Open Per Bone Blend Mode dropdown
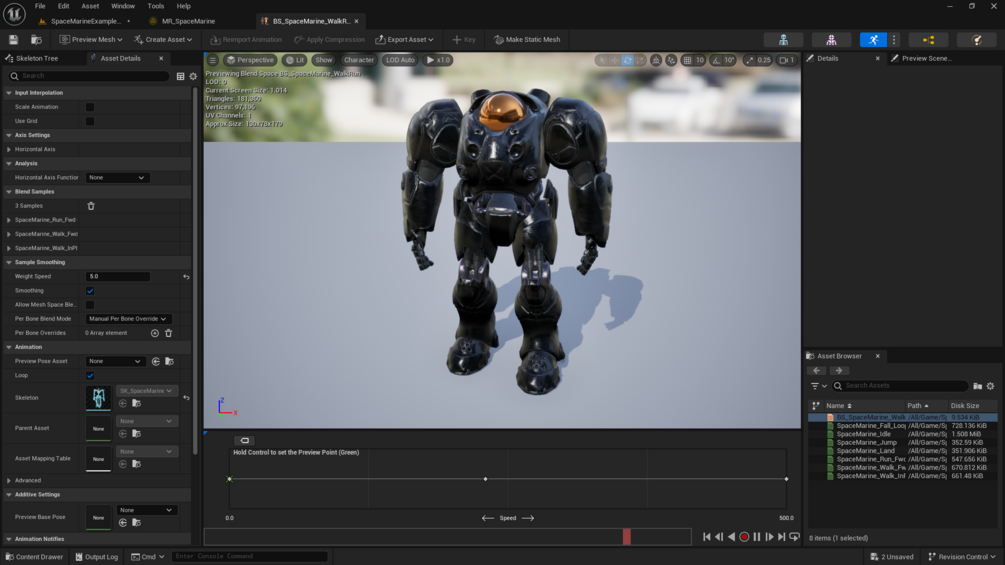 [x=128, y=319]
